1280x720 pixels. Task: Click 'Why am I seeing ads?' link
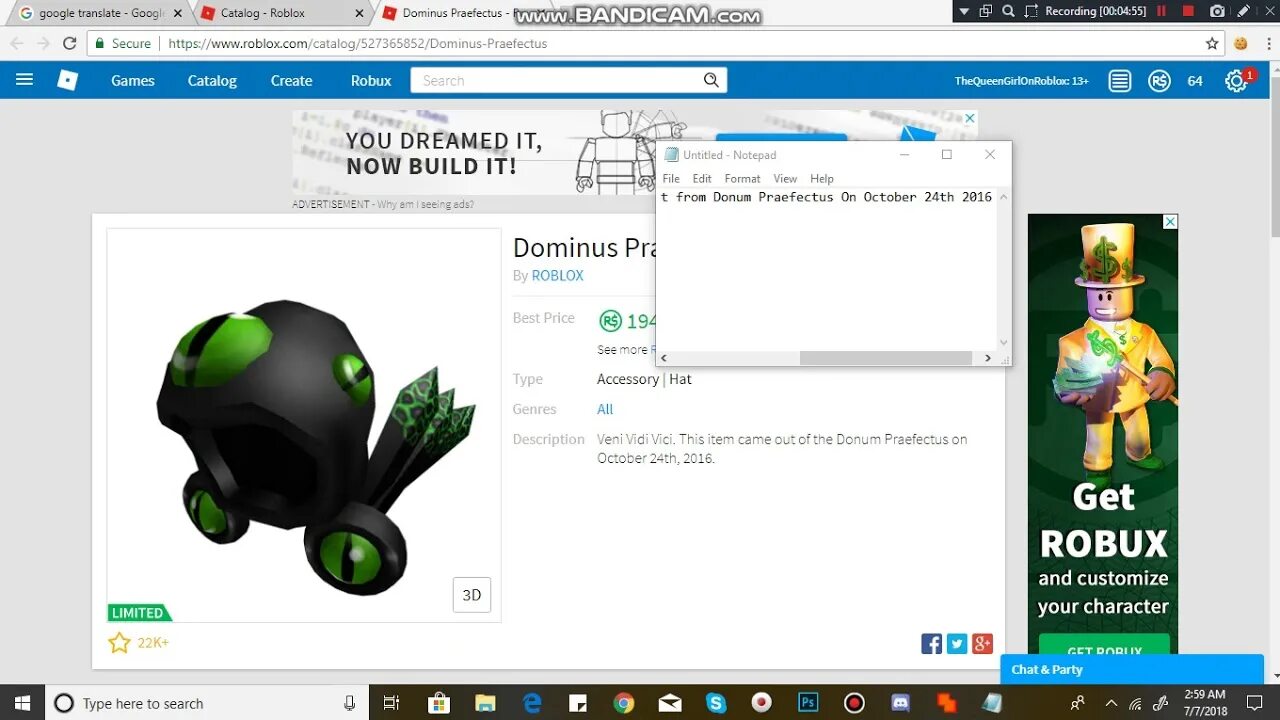coord(425,204)
